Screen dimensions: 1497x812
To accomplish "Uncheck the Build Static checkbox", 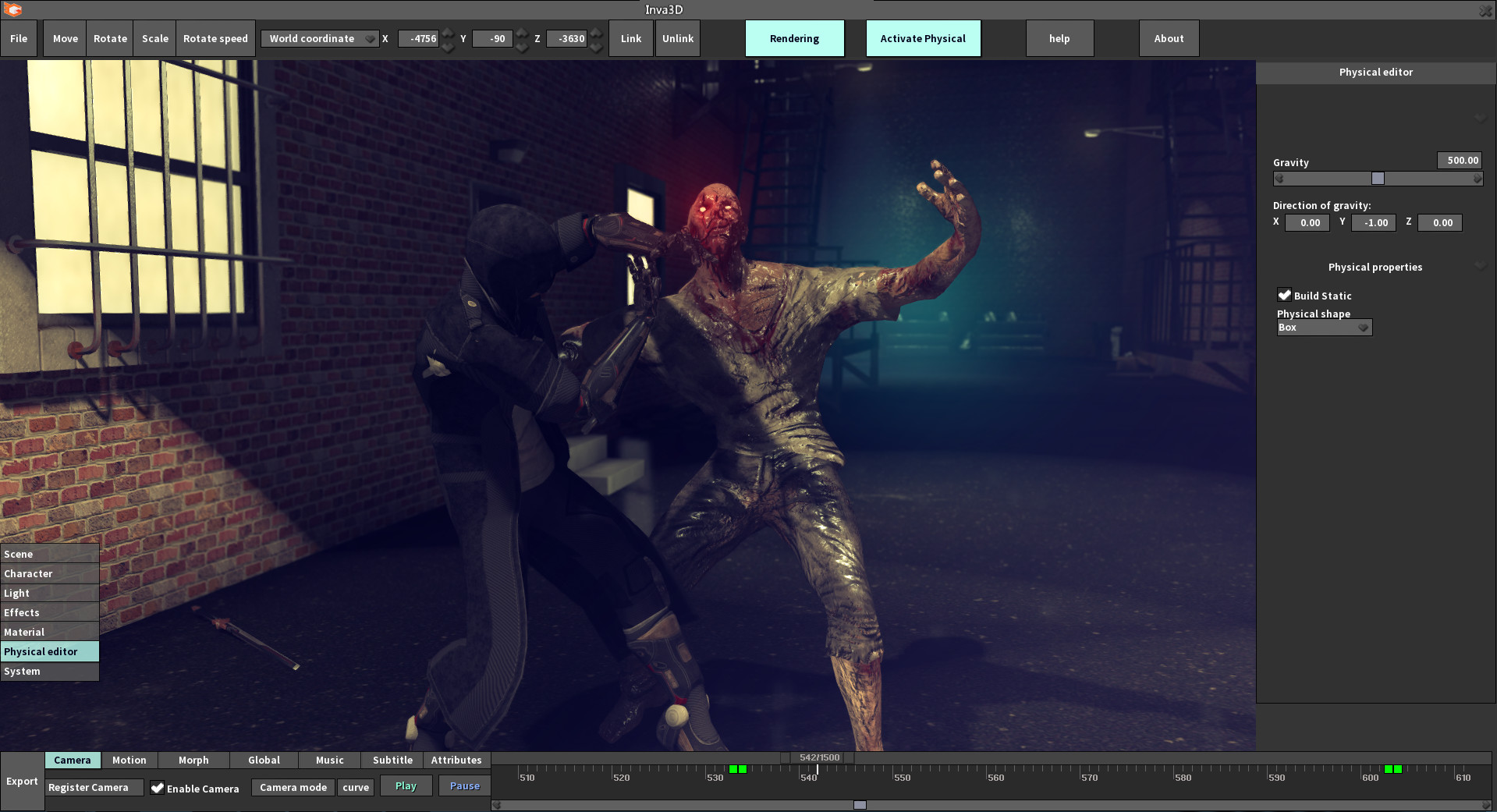I will (1285, 295).
